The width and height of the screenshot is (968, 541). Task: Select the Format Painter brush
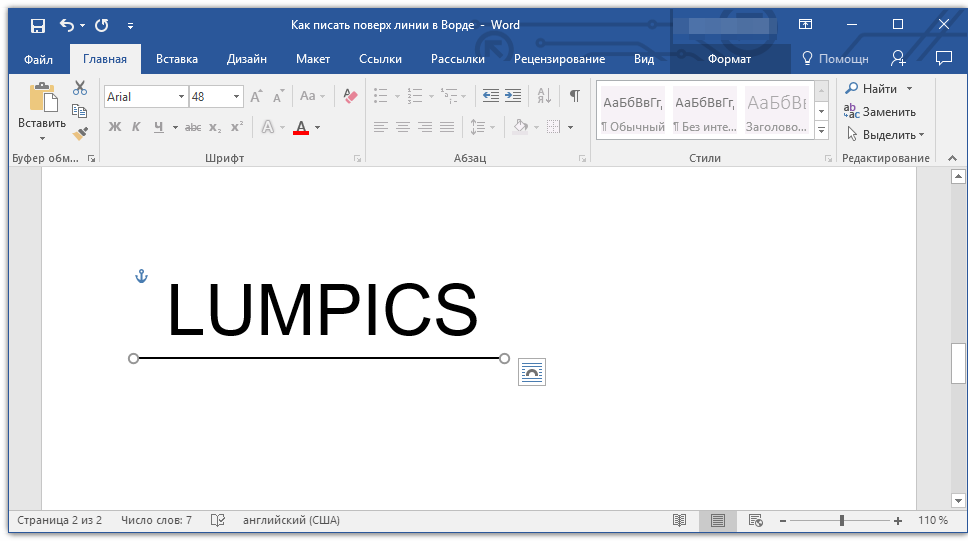(x=80, y=133)
